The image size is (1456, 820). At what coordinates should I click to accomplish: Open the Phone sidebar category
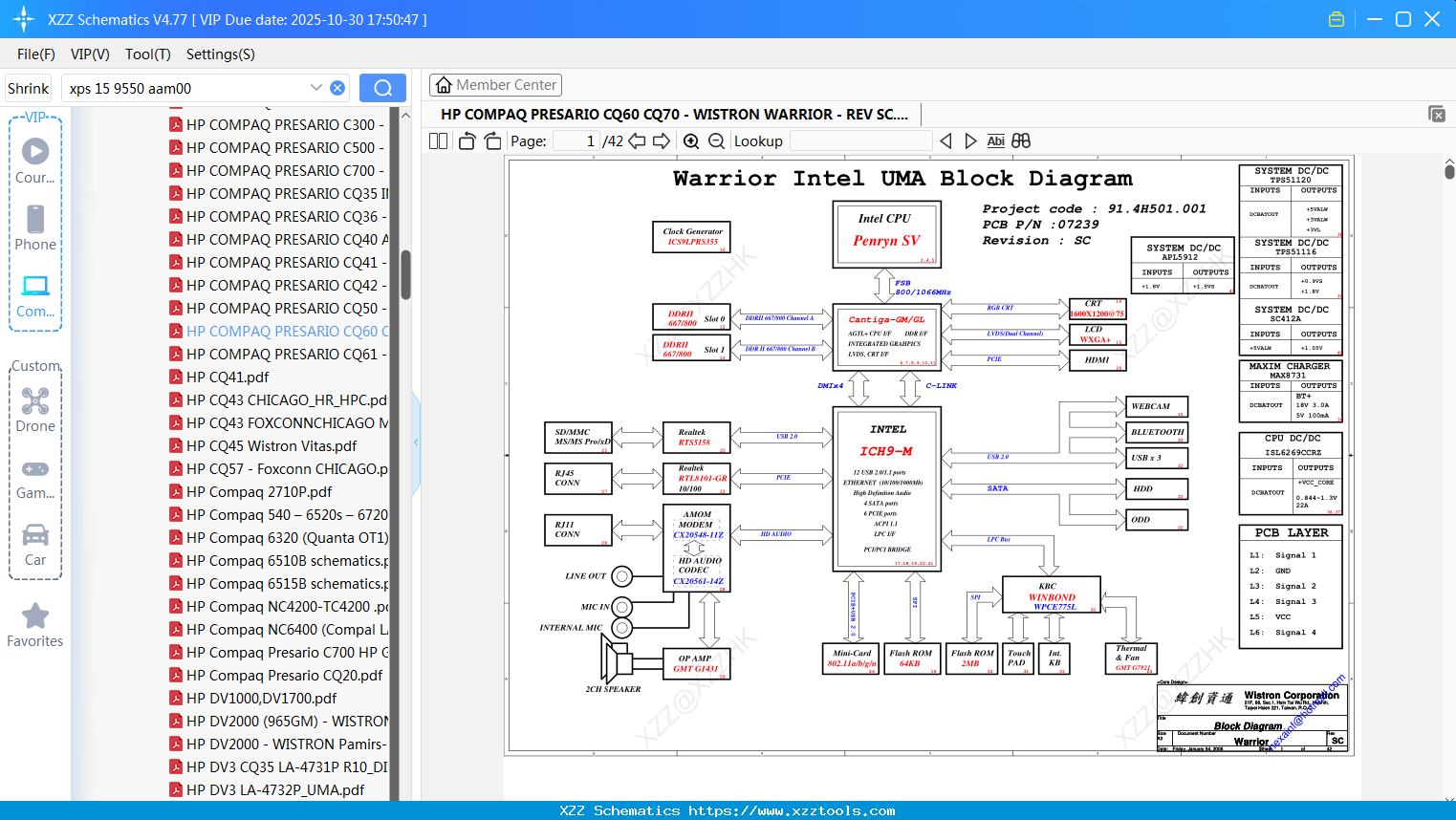(x=35, y=227)
